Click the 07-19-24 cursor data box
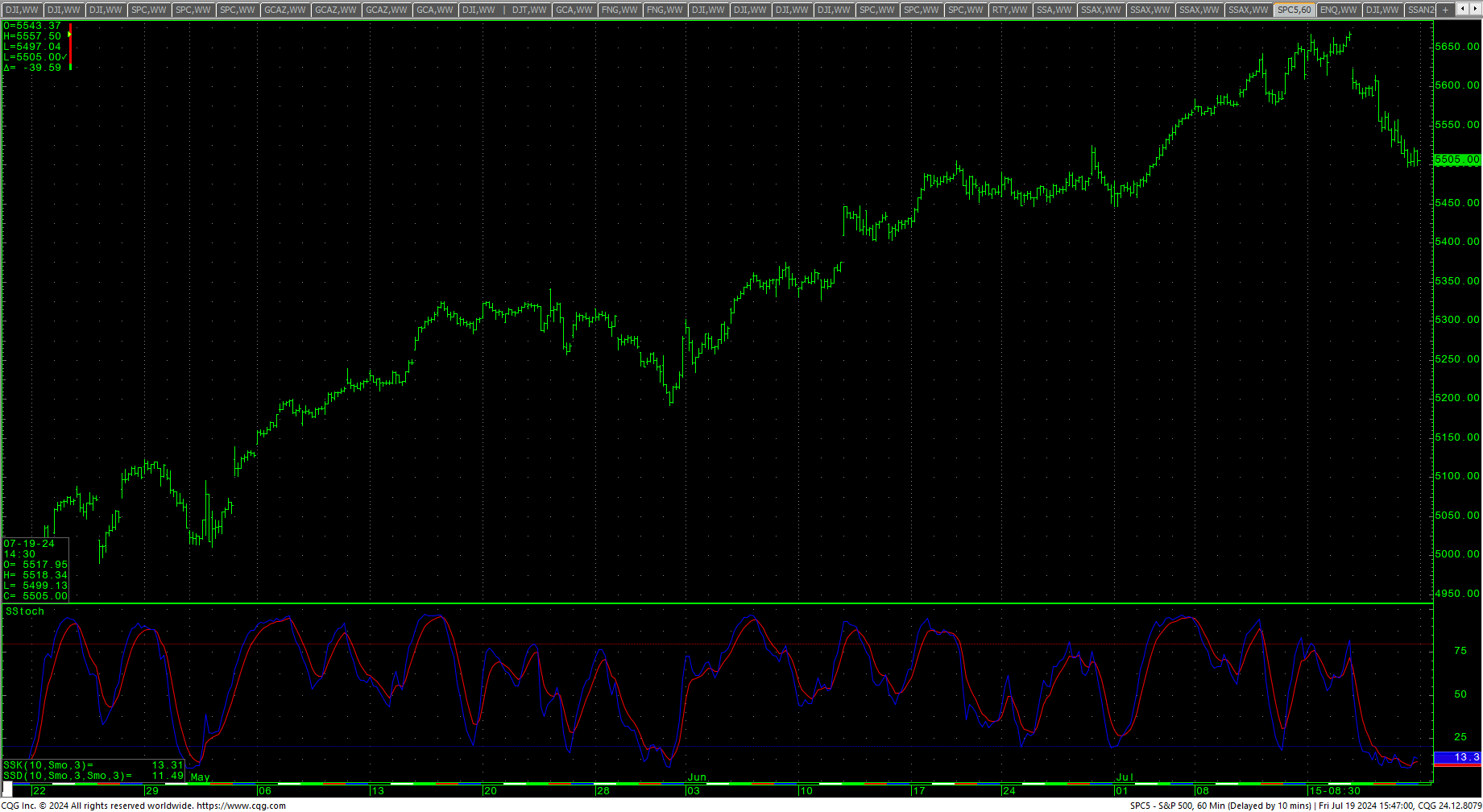The width and height of the screenshot is (1483, 812). coord(35,570)
